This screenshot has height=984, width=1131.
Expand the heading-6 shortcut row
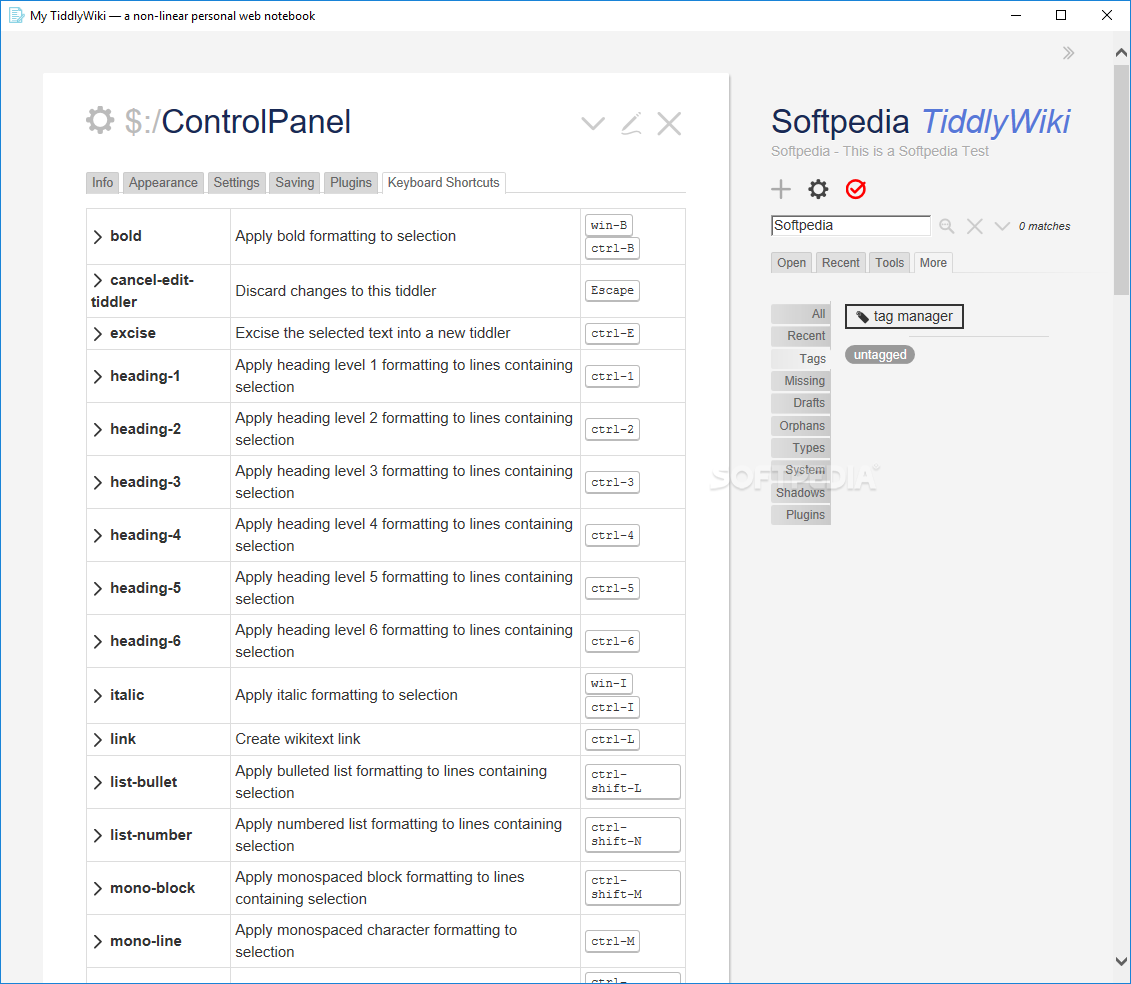pyautogui.click(x=98, y=641)
